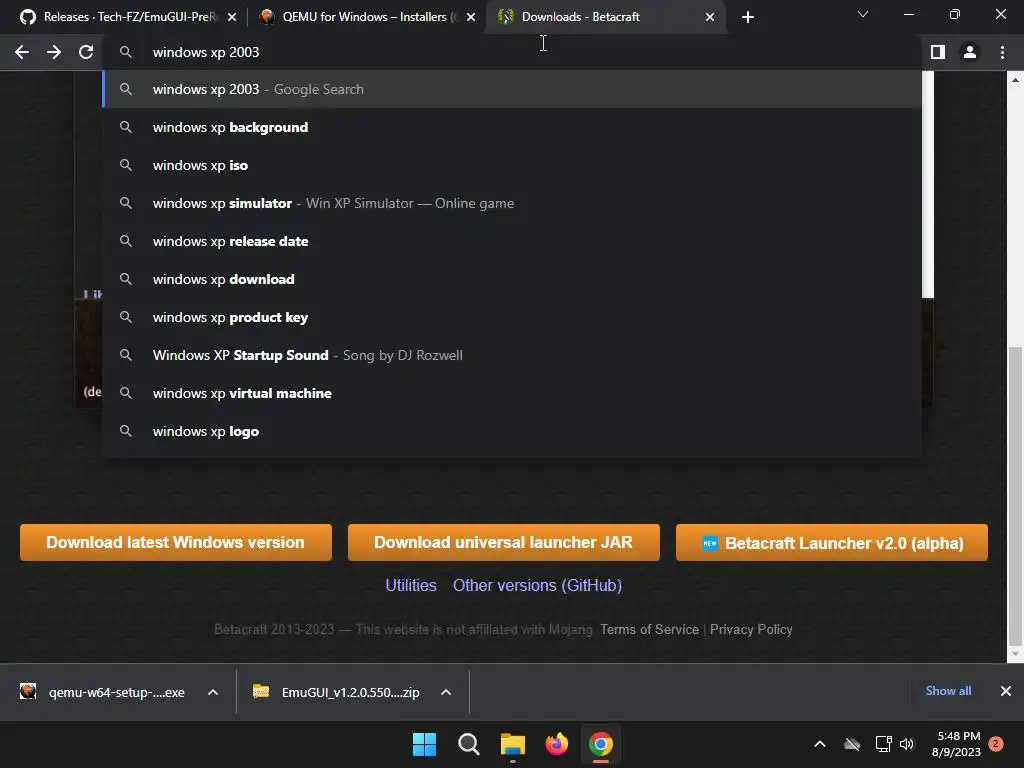
Task: Open Chrome's side panel icon
Action: point(937,52)
